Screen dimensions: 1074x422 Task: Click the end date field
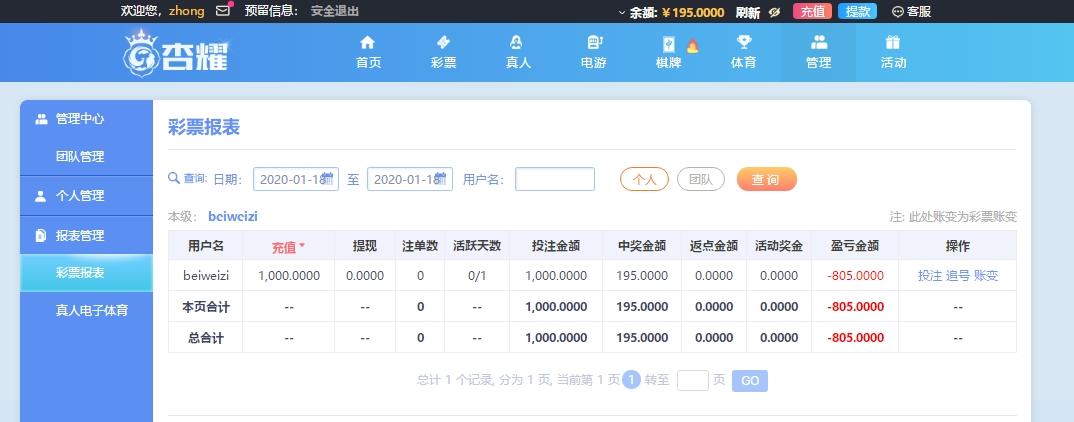click(410, 179)
